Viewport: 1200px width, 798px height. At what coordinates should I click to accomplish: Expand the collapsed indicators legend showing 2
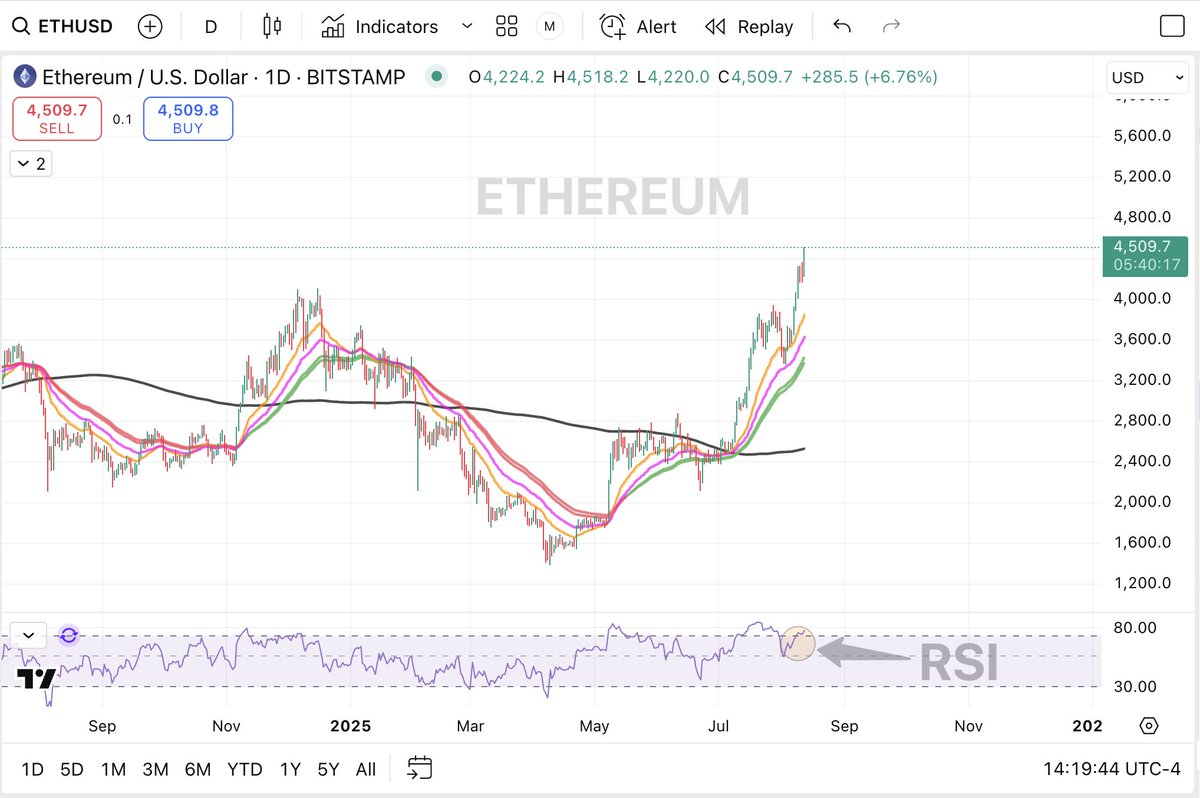(31, 164)
